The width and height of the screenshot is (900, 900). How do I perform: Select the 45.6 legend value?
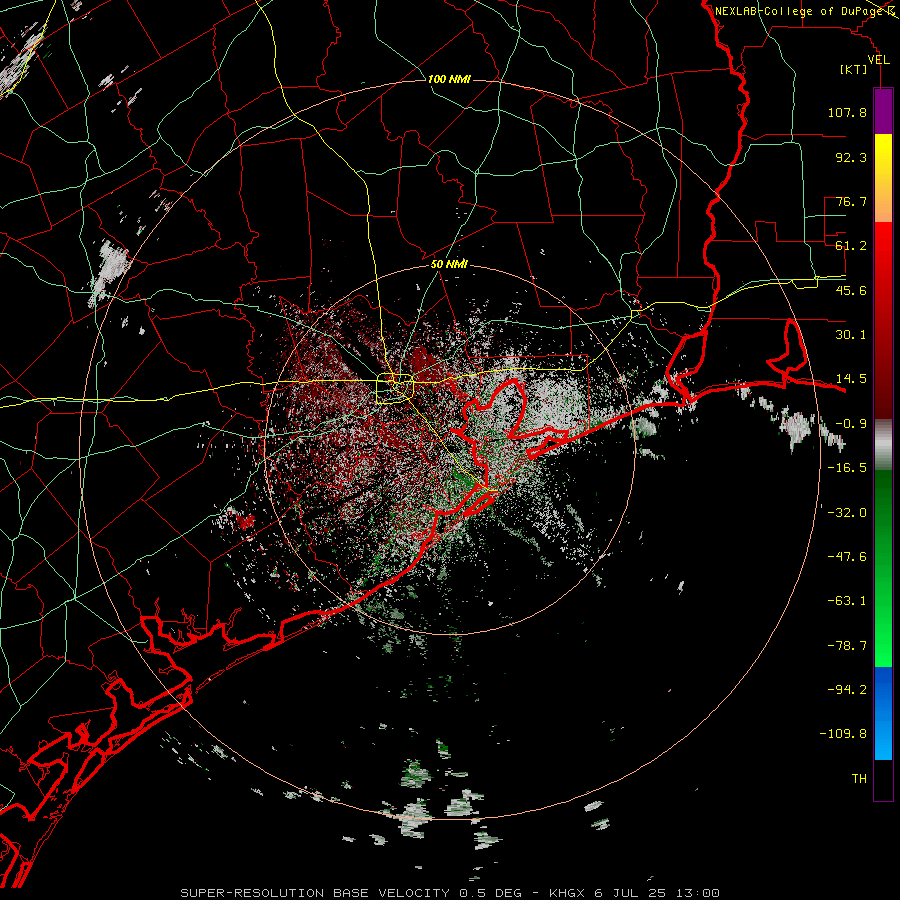point(851,290)
